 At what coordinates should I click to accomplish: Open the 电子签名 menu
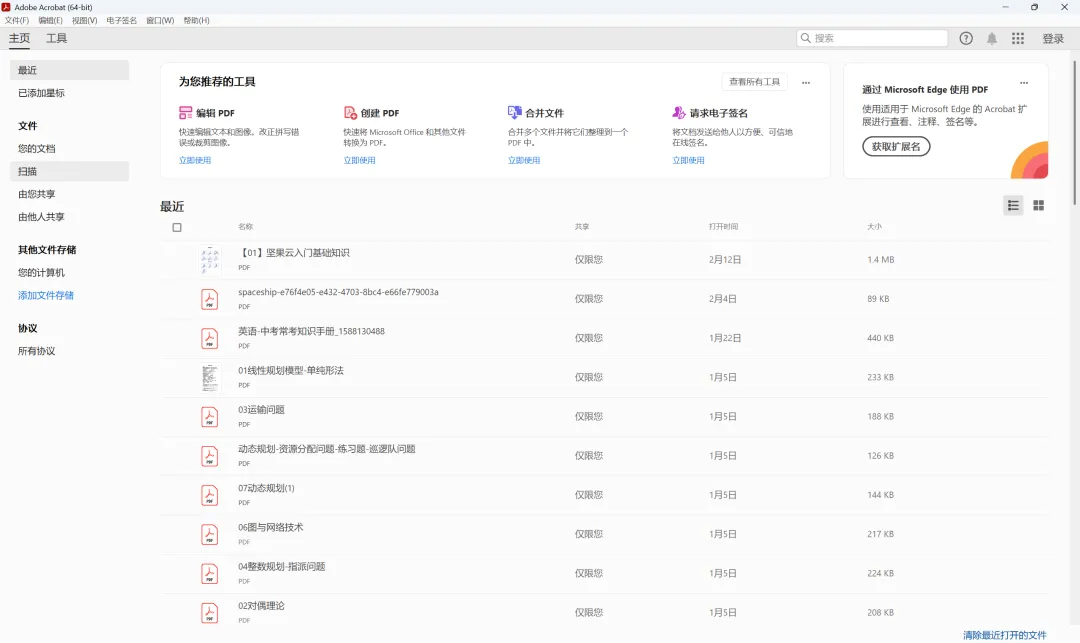tap(121, 21)
